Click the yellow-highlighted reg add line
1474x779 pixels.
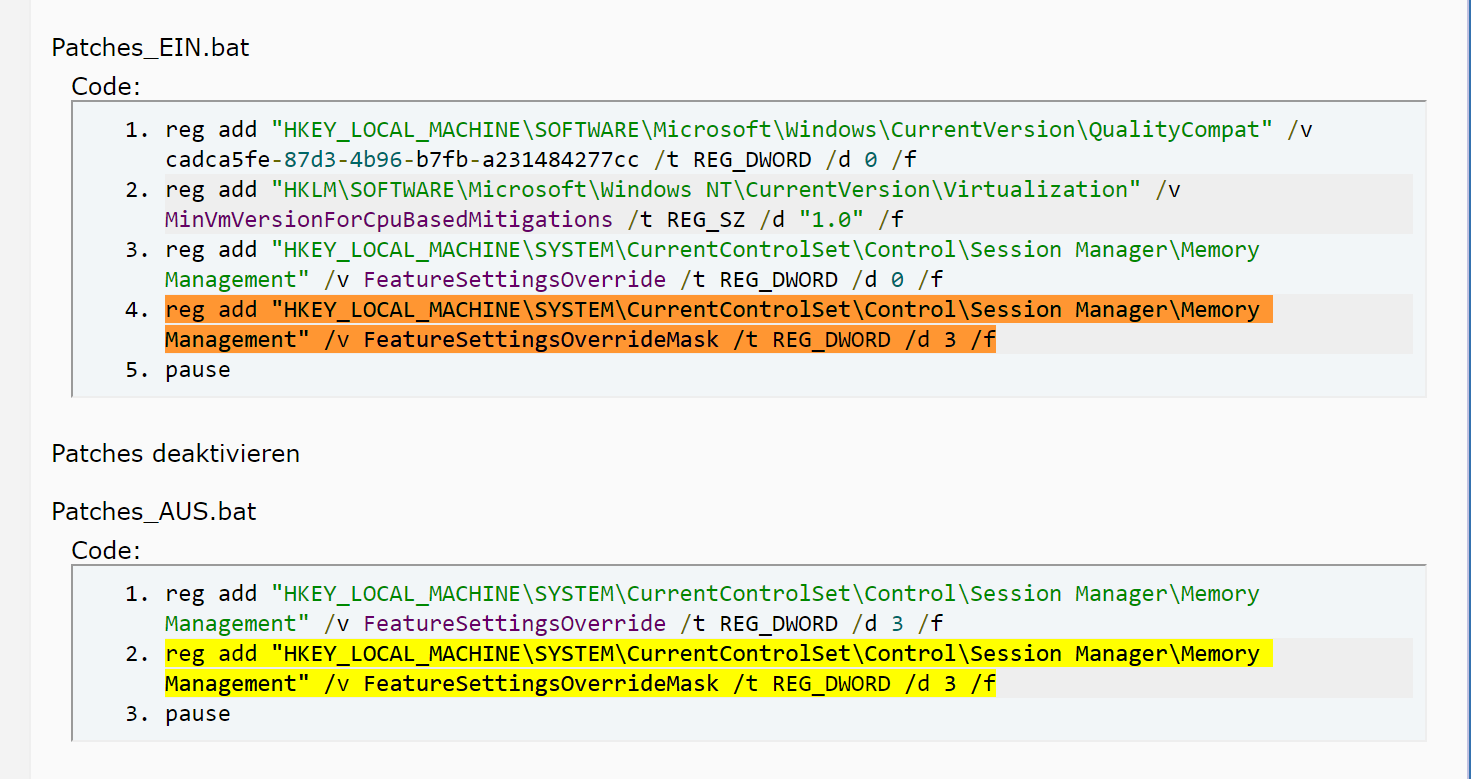(718, 654)
